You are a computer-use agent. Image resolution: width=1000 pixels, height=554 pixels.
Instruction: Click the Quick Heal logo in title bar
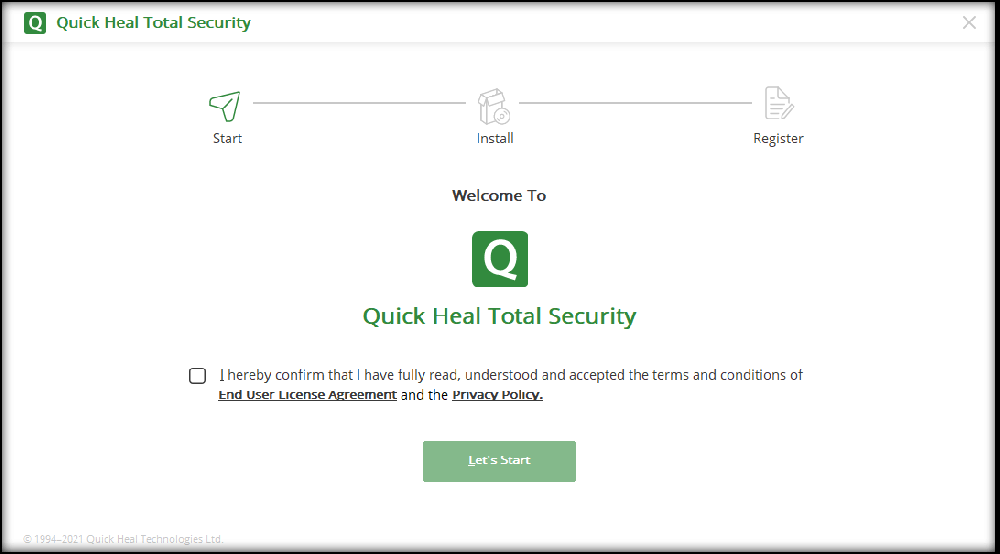35,23
